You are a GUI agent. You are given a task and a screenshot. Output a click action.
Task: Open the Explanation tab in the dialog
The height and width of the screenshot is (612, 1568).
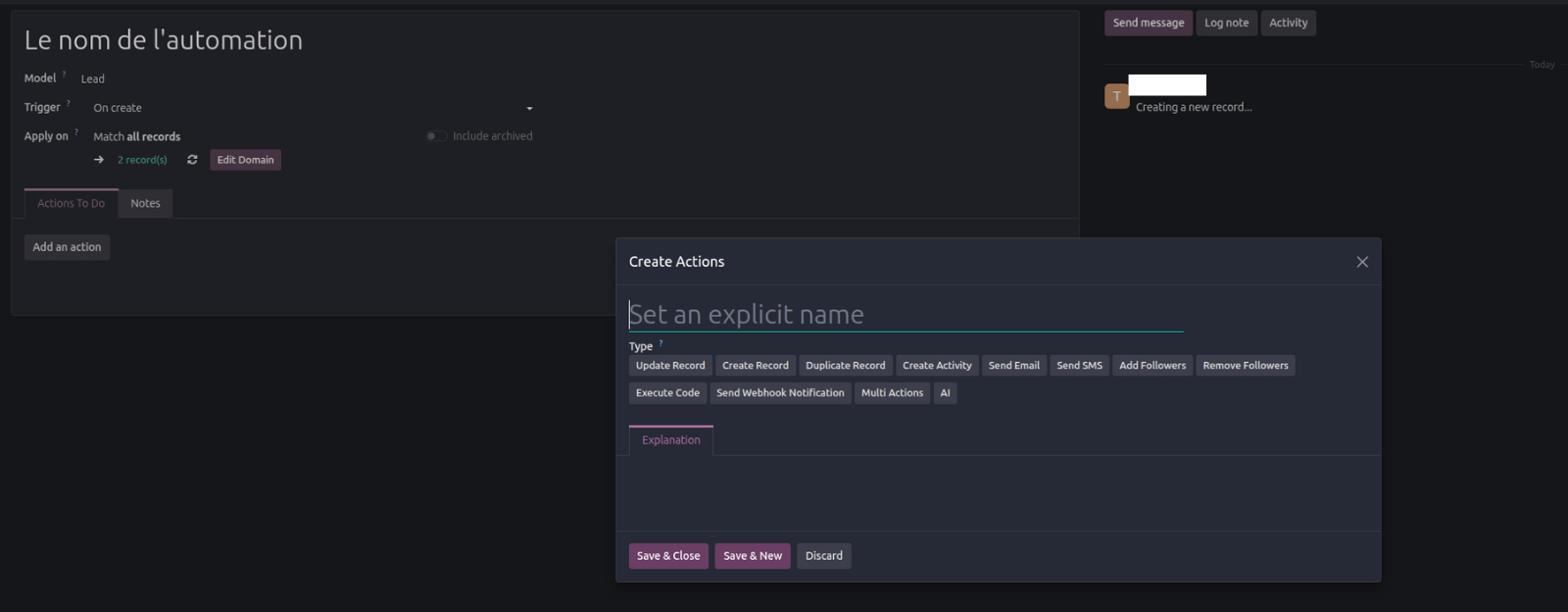tap(671, 440)
